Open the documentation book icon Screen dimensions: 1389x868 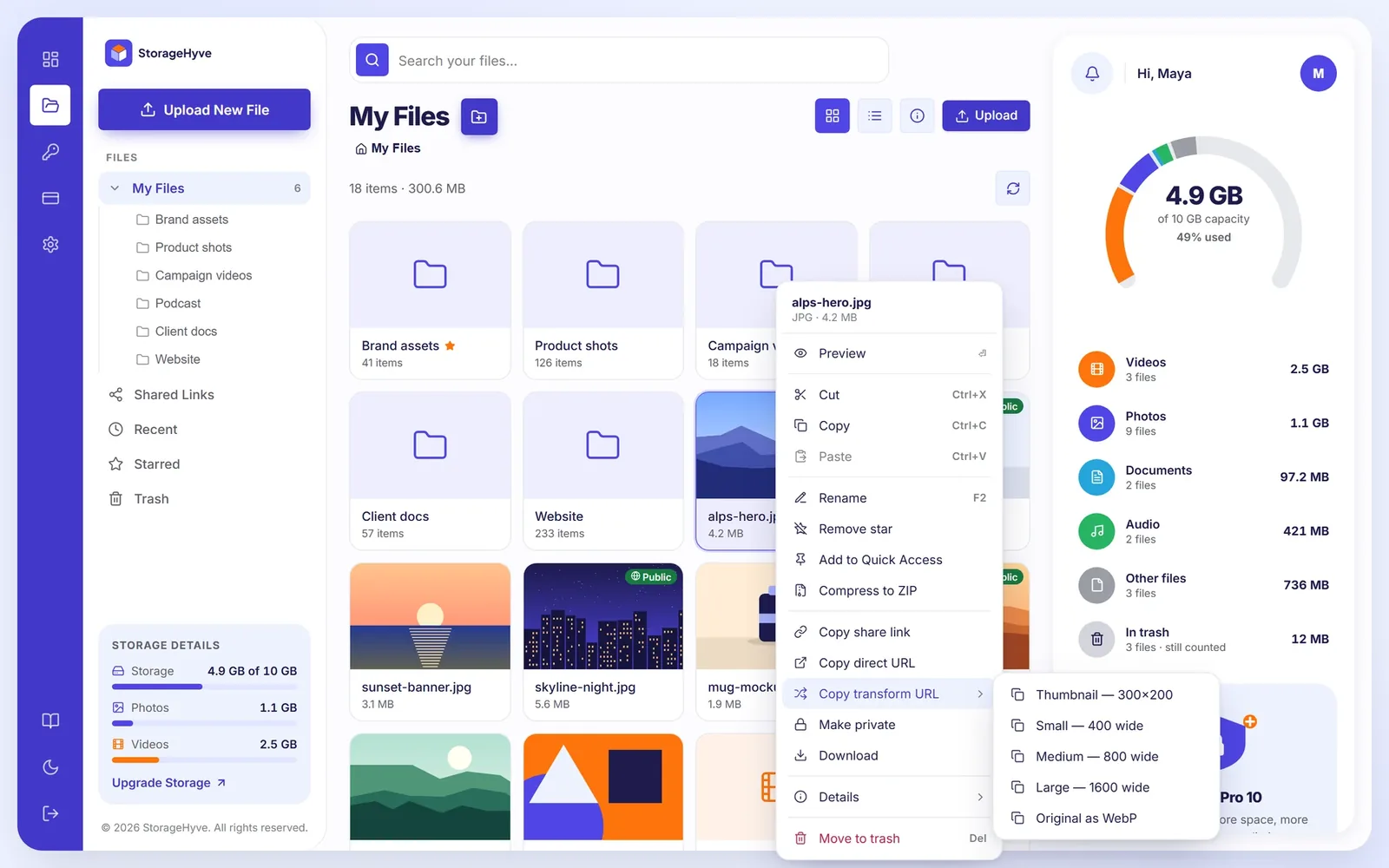pos(50,720)
